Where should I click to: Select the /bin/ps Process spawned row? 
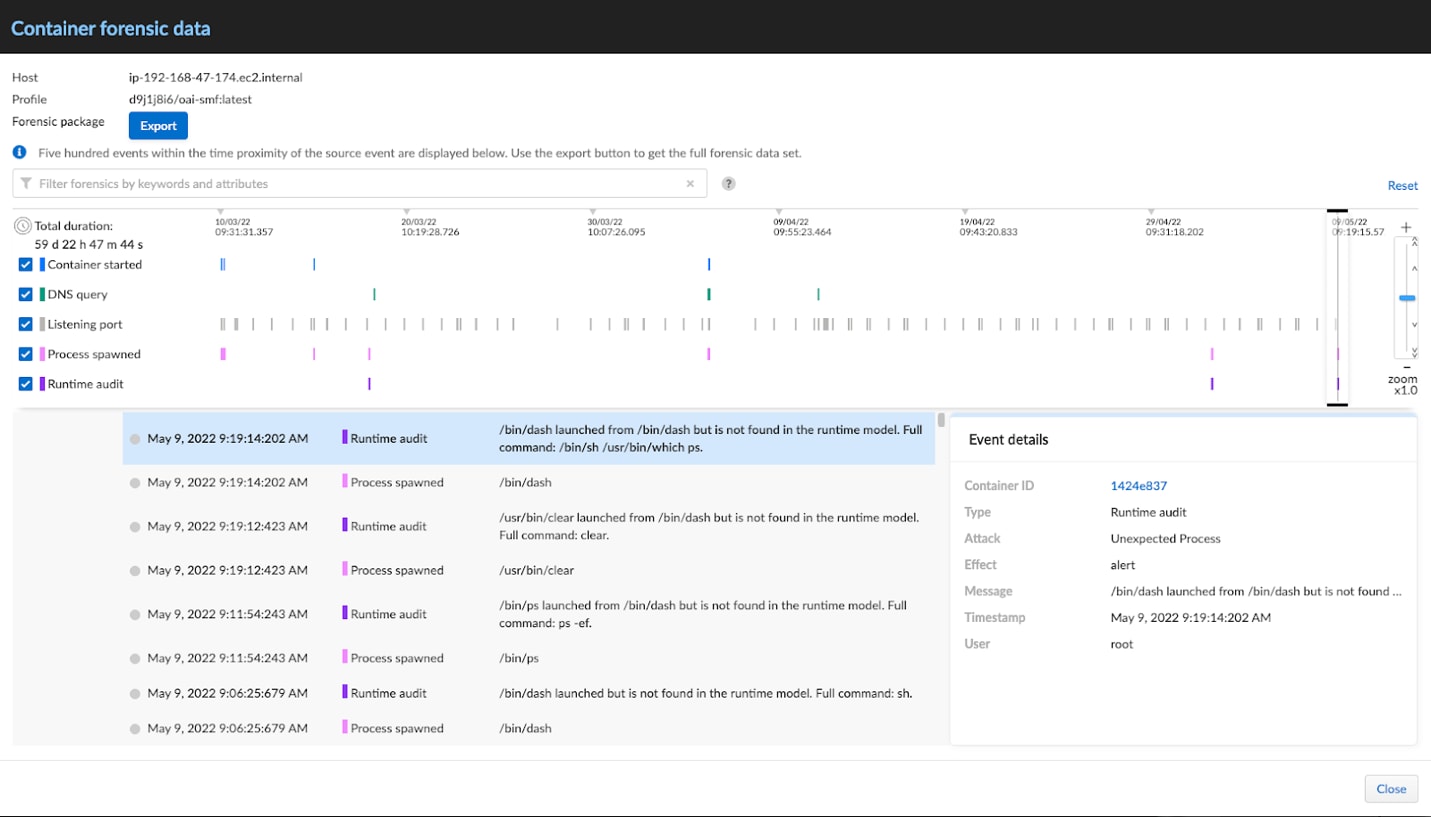(x=528, y=658)
